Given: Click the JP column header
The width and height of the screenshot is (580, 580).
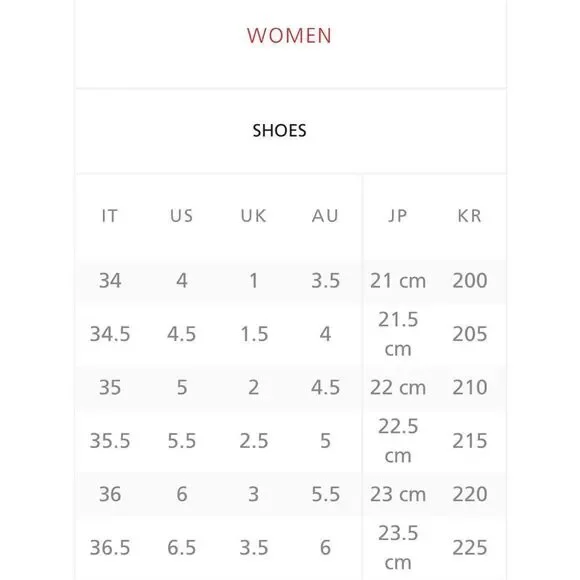Looking at the screenshot, I should point(398,216).
